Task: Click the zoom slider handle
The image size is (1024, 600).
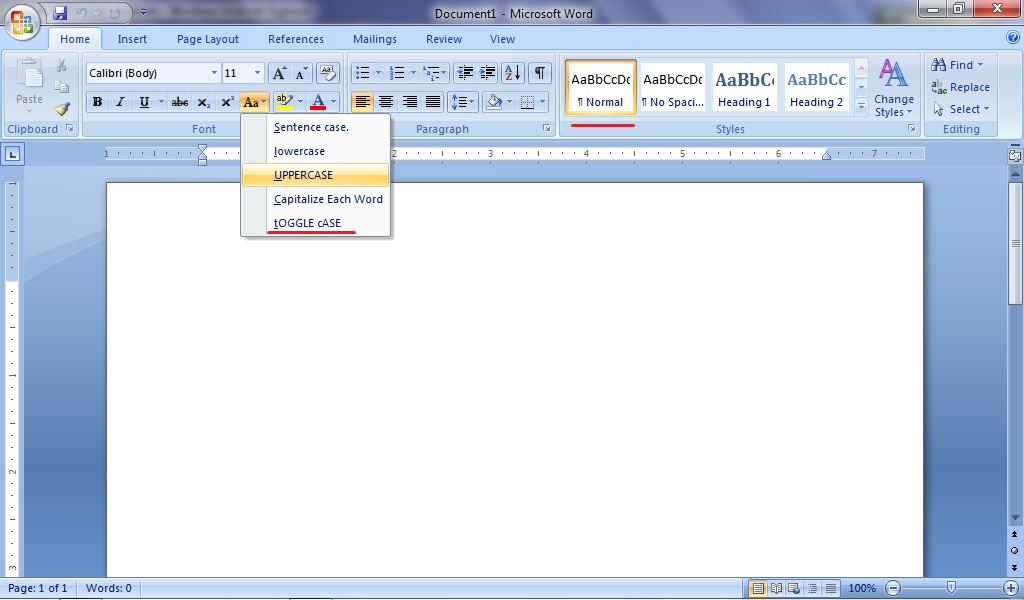Action: pyautogui.click(x=952, y=588)
